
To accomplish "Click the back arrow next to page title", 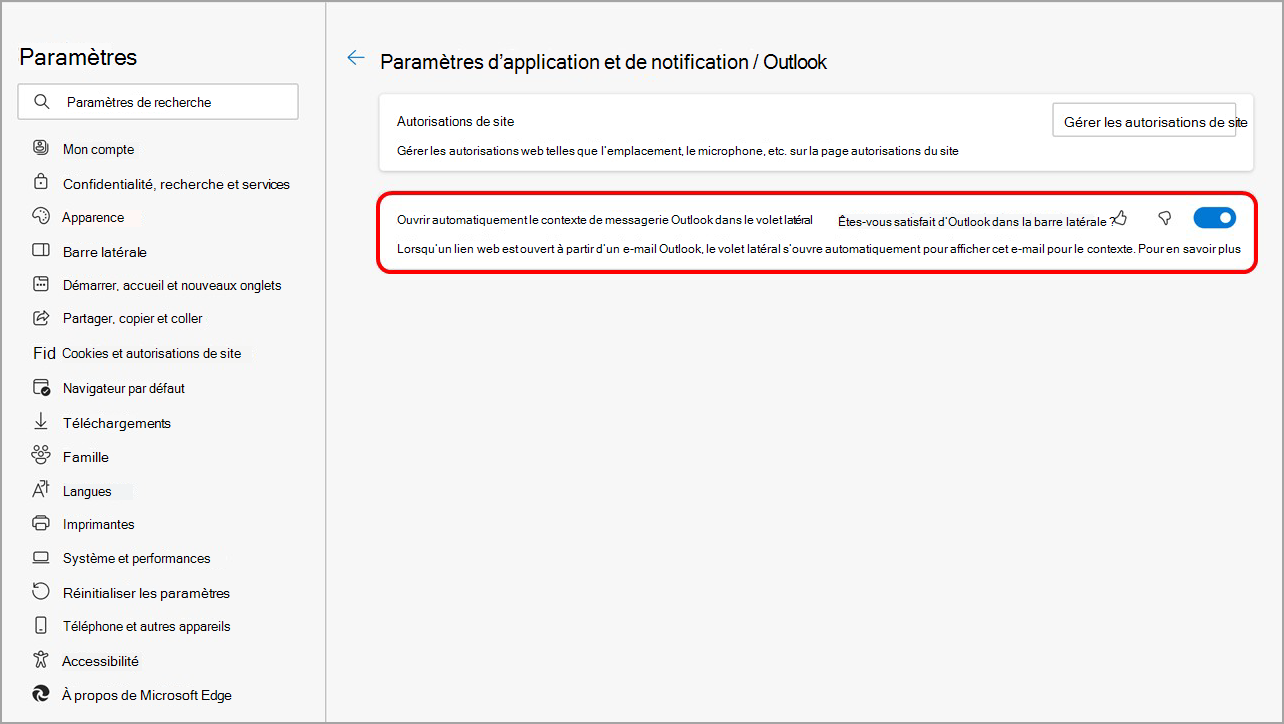I will coord(355,58).
